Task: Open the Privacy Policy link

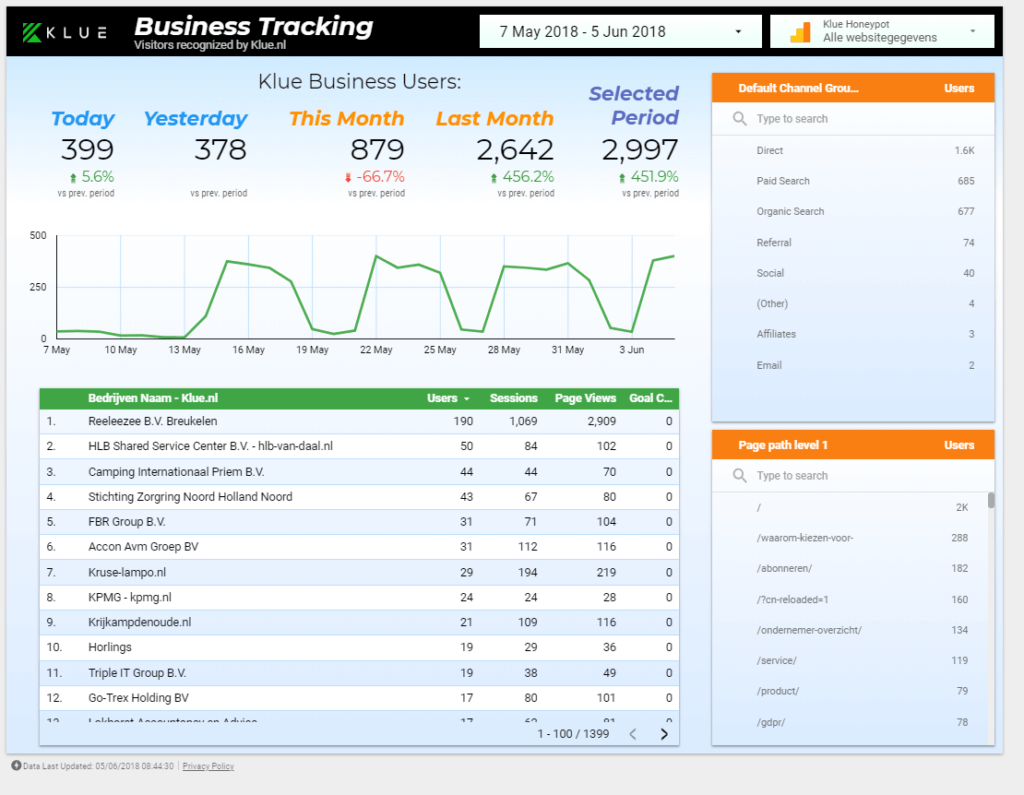Action: click(x=208, y=766)
